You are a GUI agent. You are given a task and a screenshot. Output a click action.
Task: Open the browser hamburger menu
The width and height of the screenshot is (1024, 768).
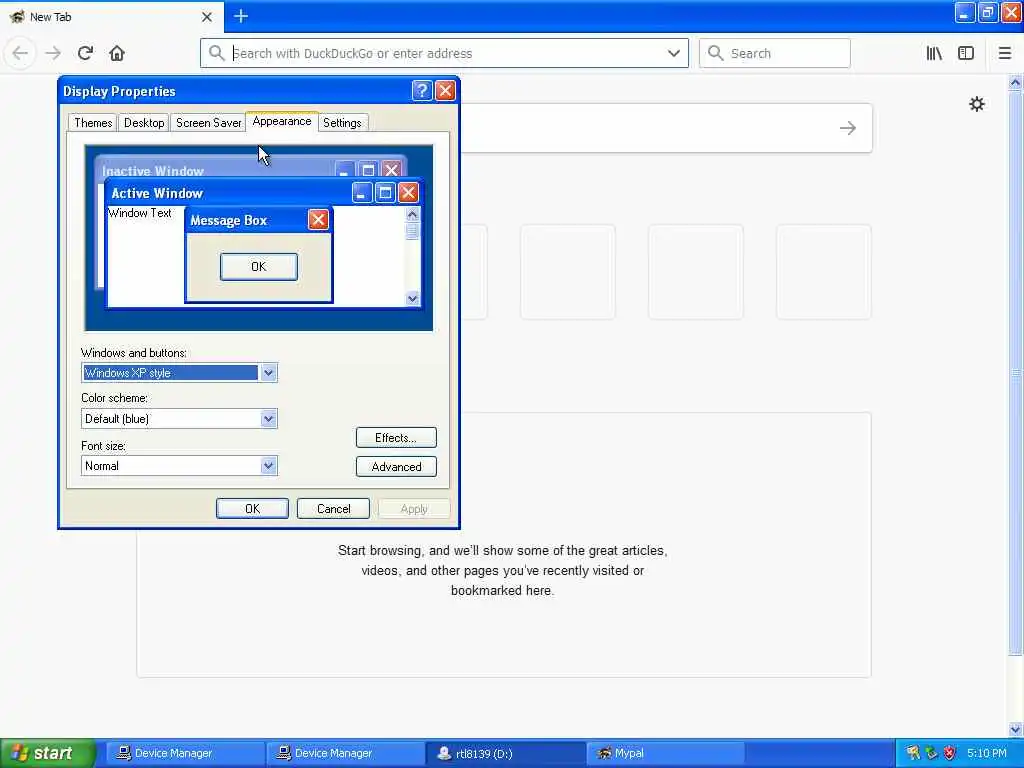pyautogui.click(x=1004, y=53)
